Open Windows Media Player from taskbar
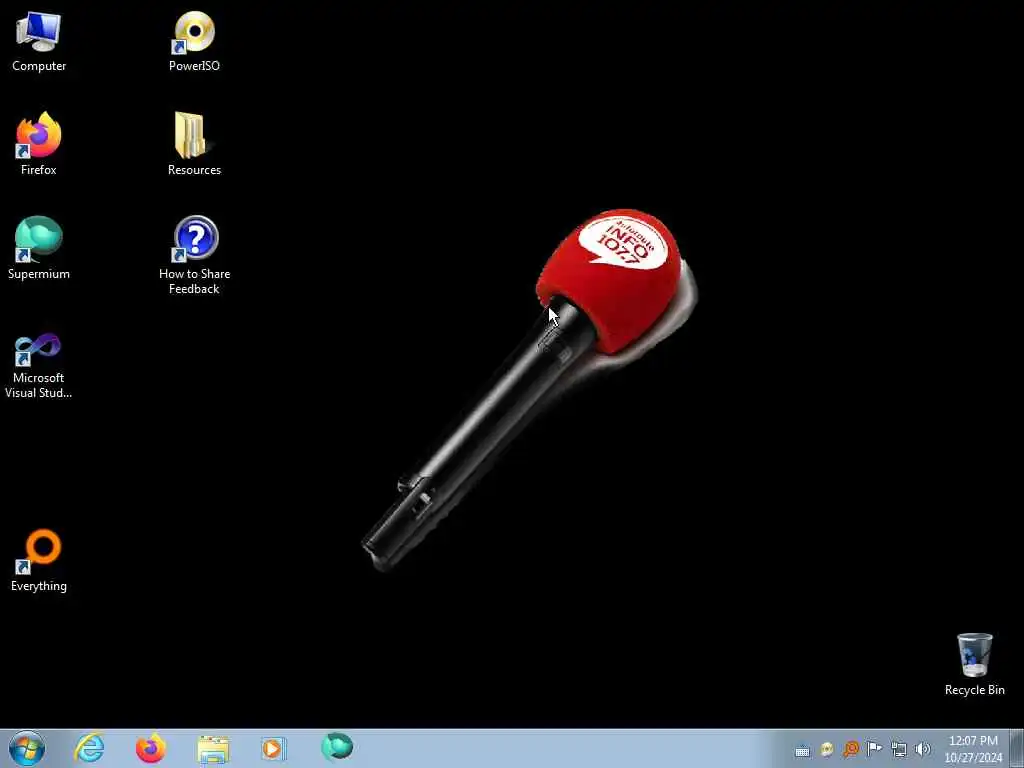Screen dimensions: 1024x768 tap(274, 748)
